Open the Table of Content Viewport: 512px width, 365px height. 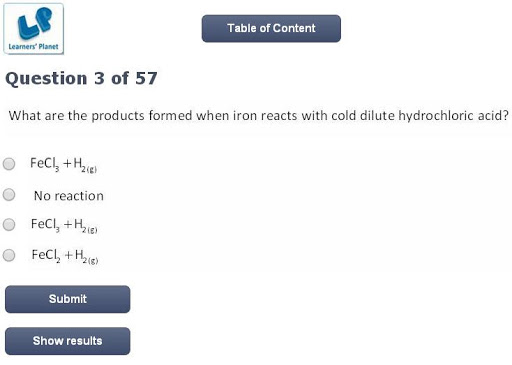[271, 28]
